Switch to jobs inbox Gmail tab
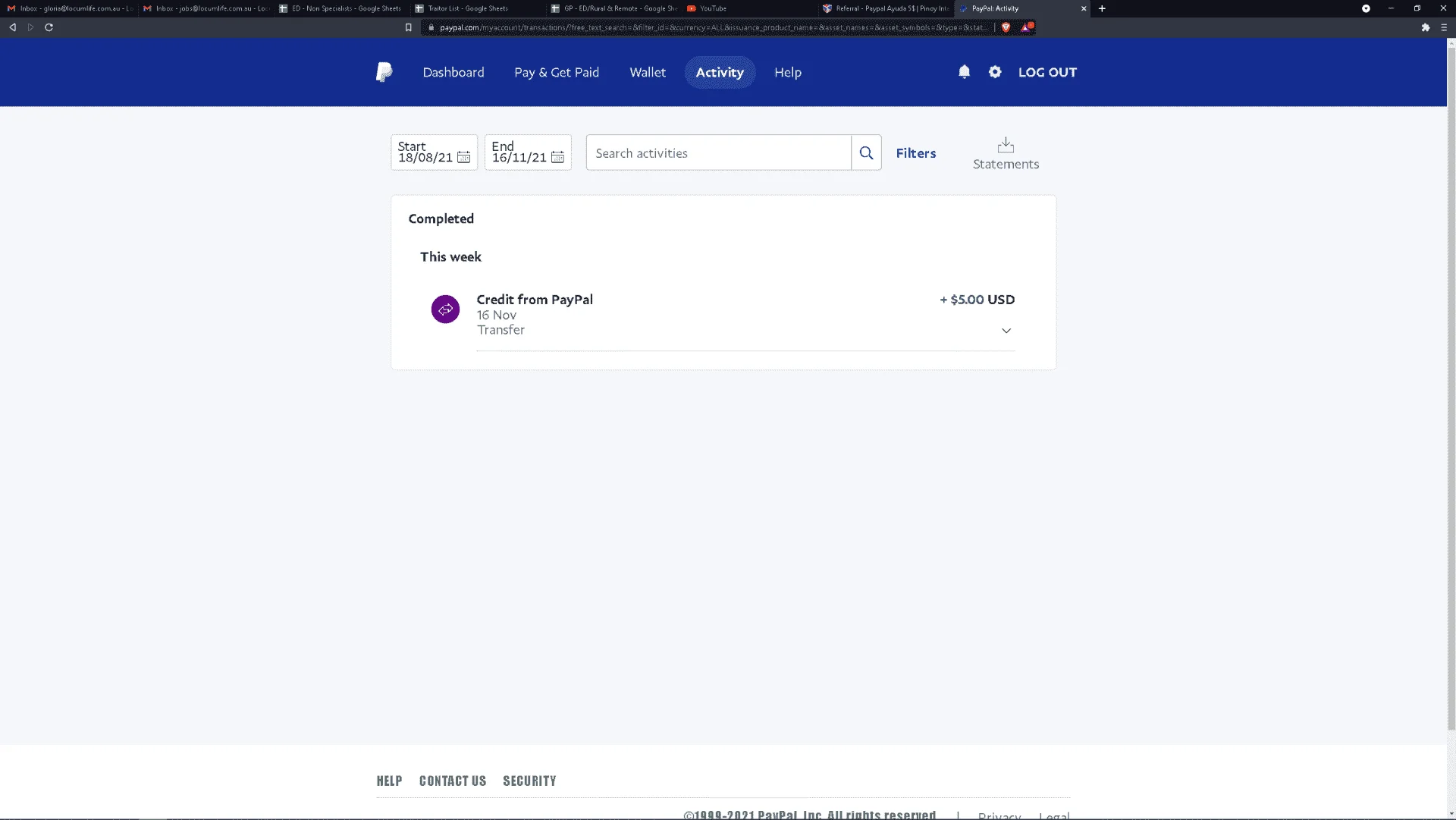The width and height of the screenshot is (1456, 820). [206, 8]
